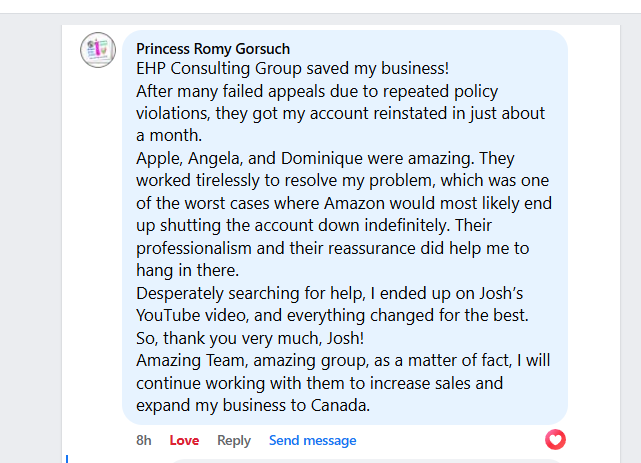The image size is (641, 463).
Task: Click Princess Romy Gorsuch's profile picture
Action: 98,50
